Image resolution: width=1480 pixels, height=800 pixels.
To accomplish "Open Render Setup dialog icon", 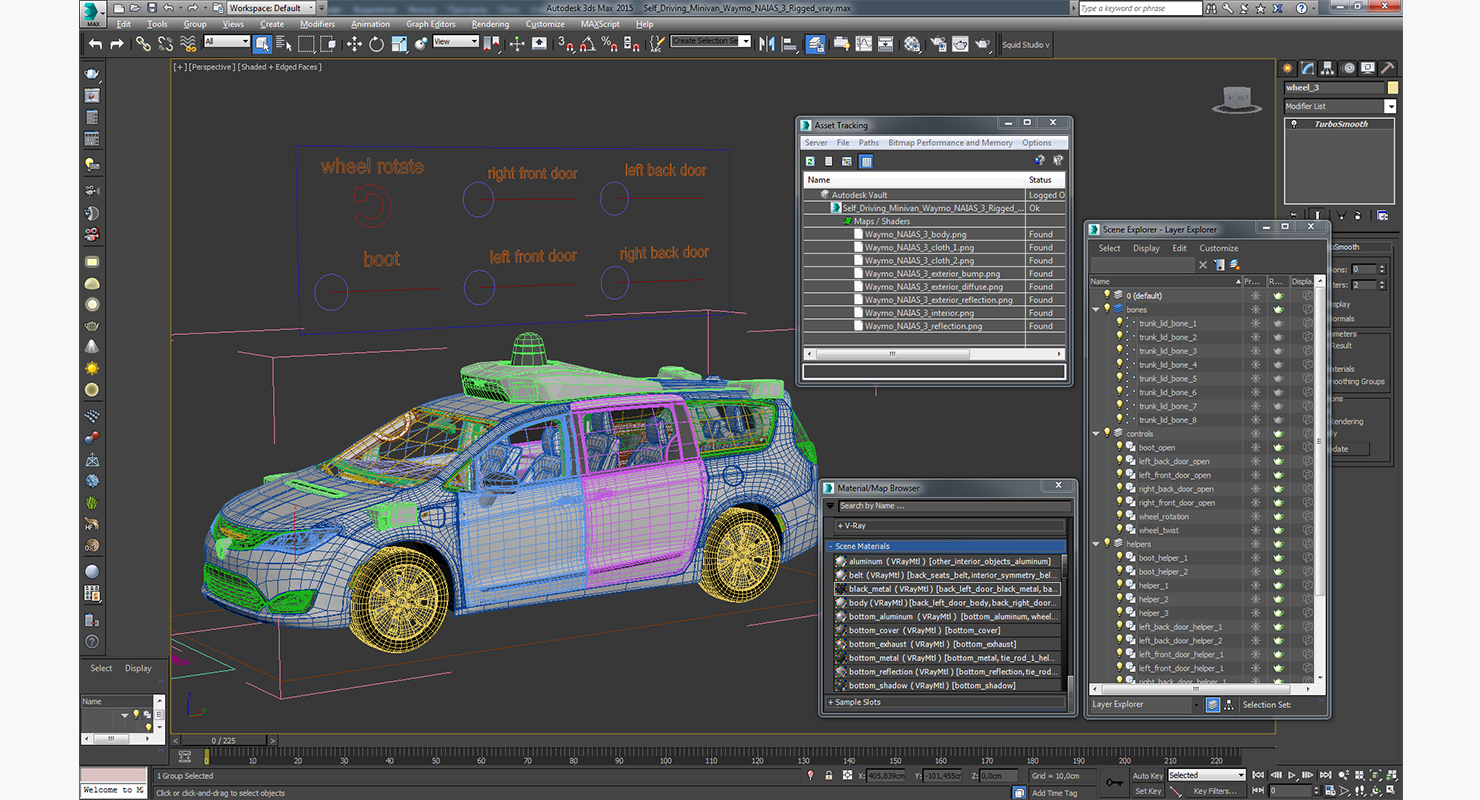I will point(938,44).
